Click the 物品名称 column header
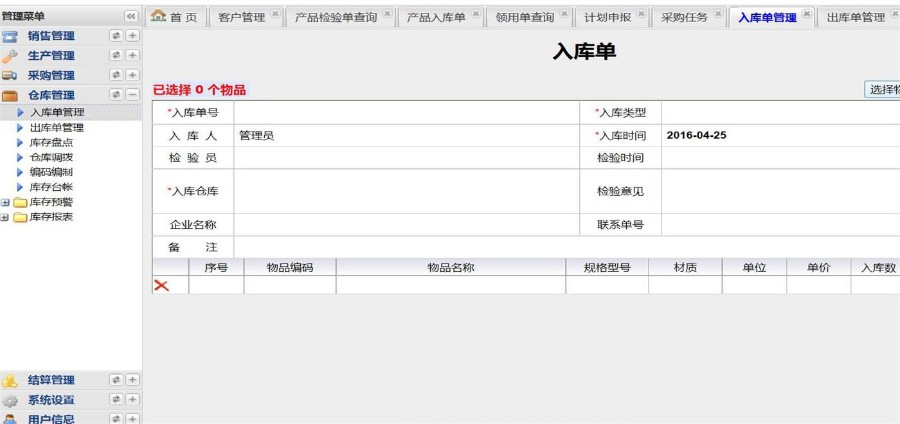 [x=451, y=267]
